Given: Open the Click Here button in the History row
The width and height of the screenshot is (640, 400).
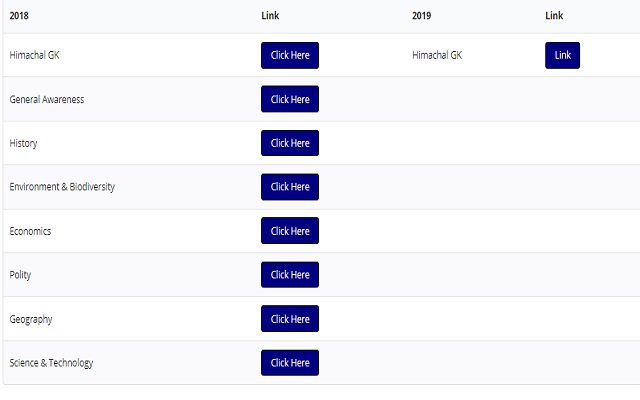Looking at the screenshot, I should [x=290, y=143].
